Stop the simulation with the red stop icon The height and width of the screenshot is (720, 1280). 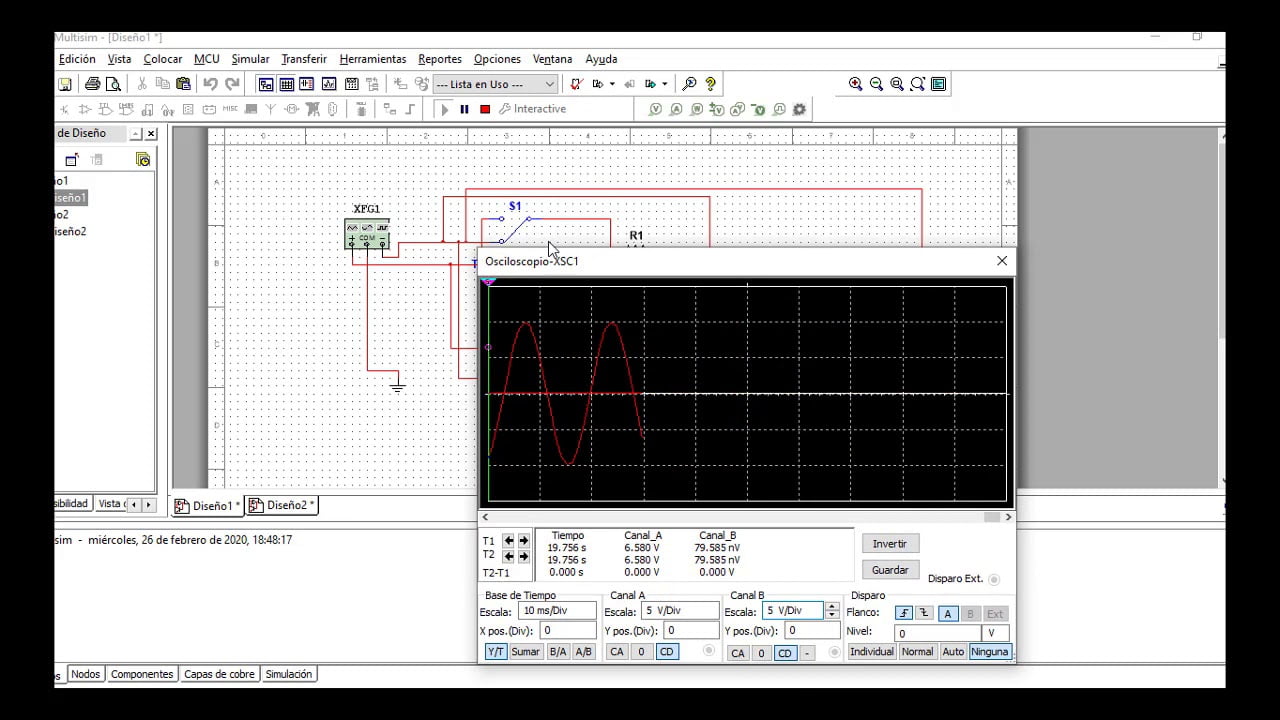point(484,109)
